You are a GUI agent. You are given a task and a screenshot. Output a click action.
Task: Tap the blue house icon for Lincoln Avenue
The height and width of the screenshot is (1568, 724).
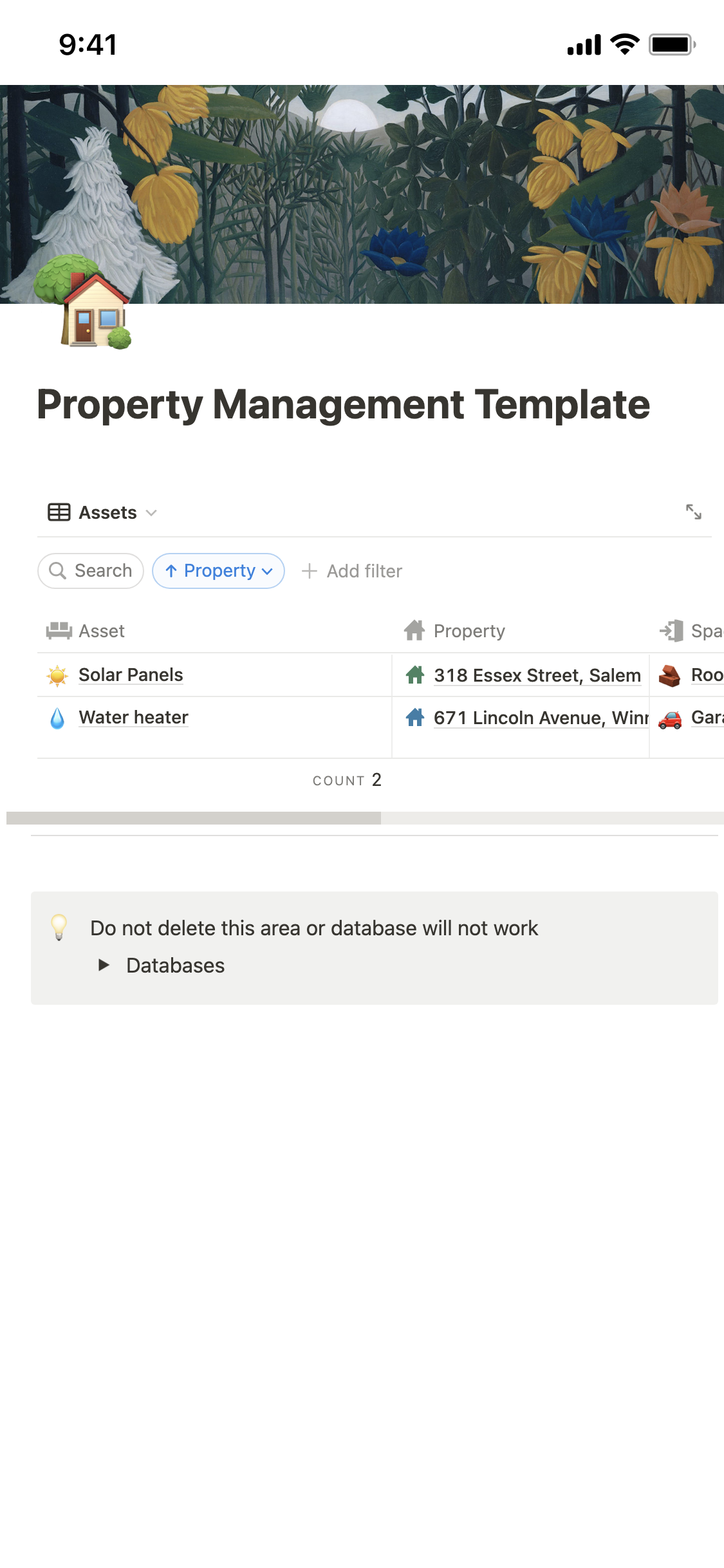[x=415, y=718]
